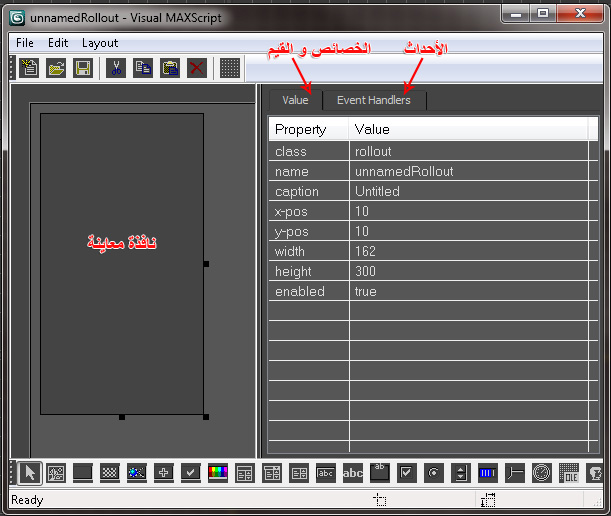Click the Property column header
Screen dimensions: 611x516
pyautogui.click(x=308, y=129)
